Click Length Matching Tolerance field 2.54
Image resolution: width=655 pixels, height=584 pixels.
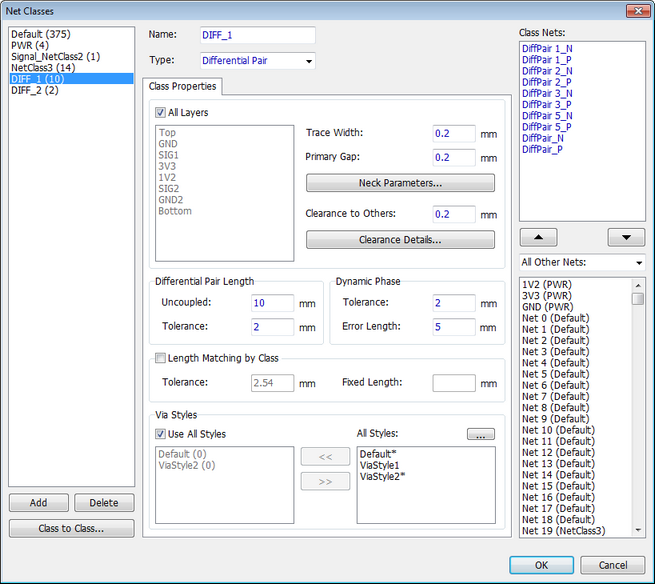(x=272, y=383)
